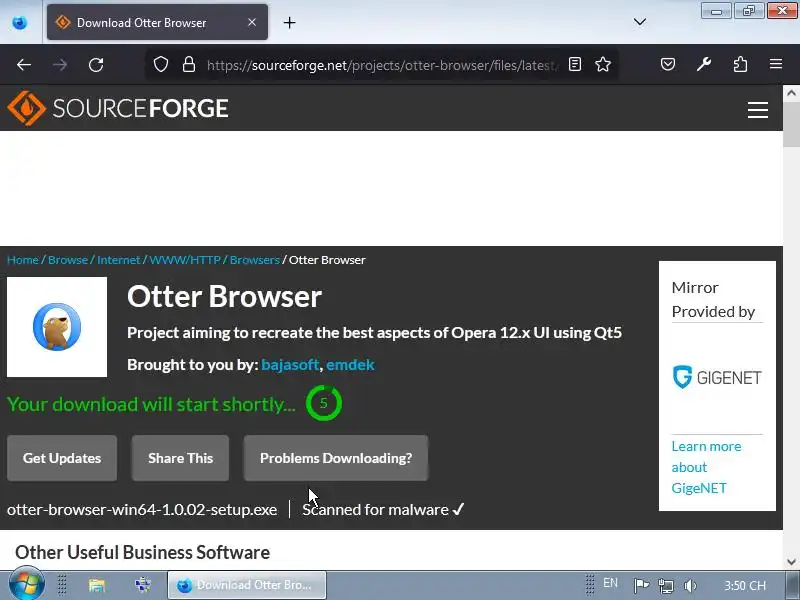Viewport: 800px width, 600px height.
Task: Click the taskbar clock showing 3:50 CH
Action: point(744,585)
